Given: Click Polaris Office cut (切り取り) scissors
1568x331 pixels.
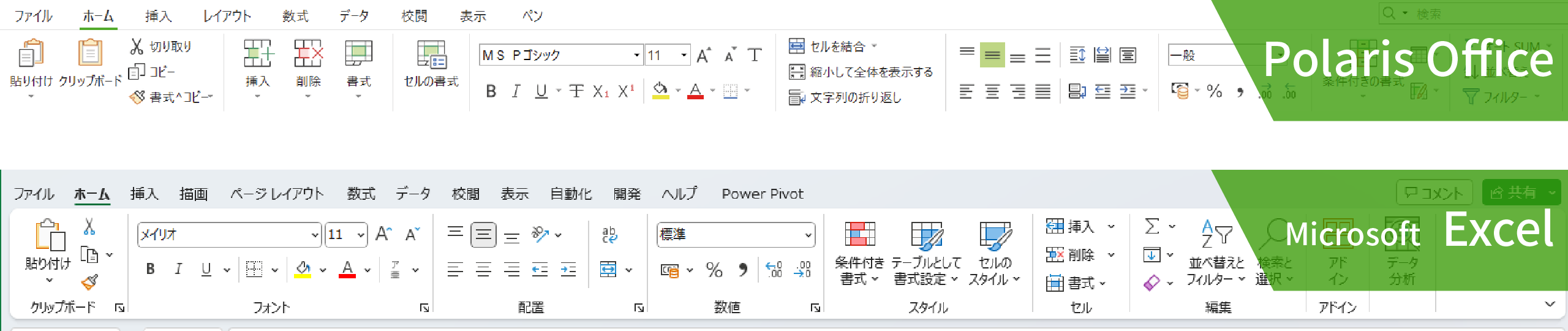Looking at the screenshot, I should tap(137, 46).
